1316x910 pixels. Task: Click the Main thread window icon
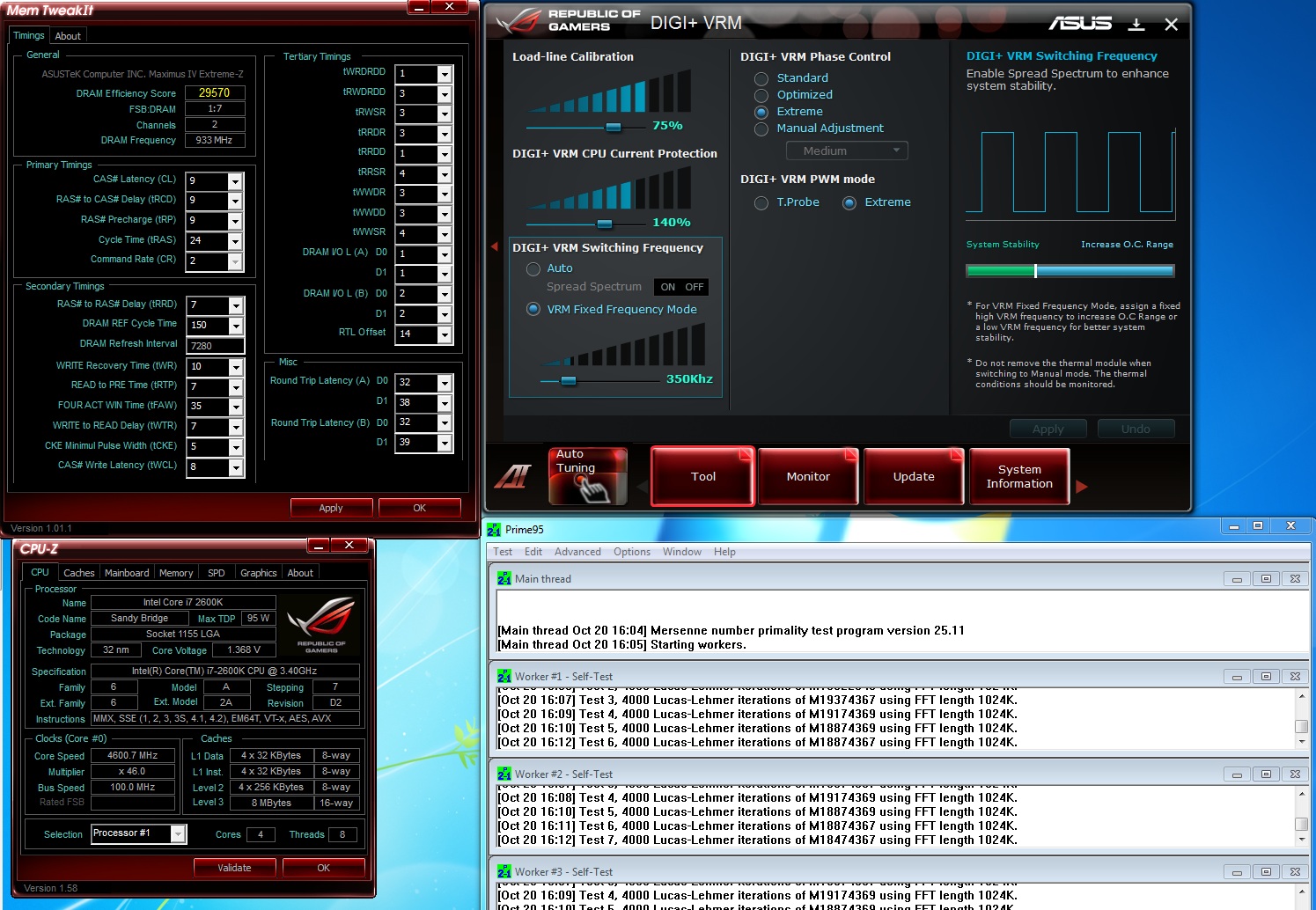(x=504, y=578)
